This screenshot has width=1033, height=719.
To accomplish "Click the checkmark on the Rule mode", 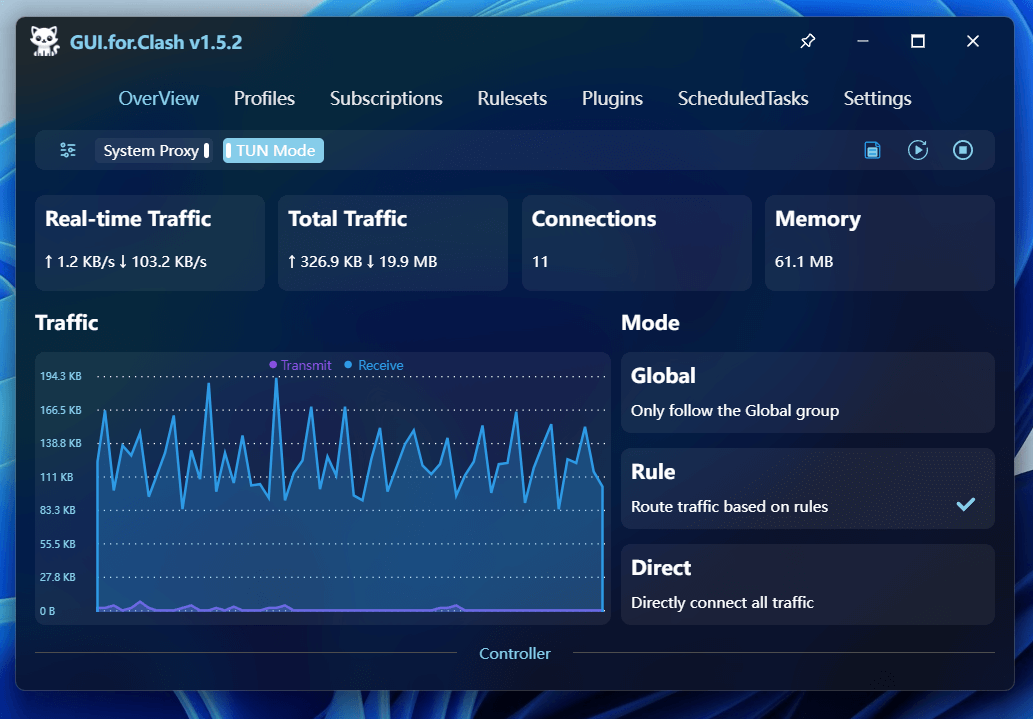I will tap(966, 505).
